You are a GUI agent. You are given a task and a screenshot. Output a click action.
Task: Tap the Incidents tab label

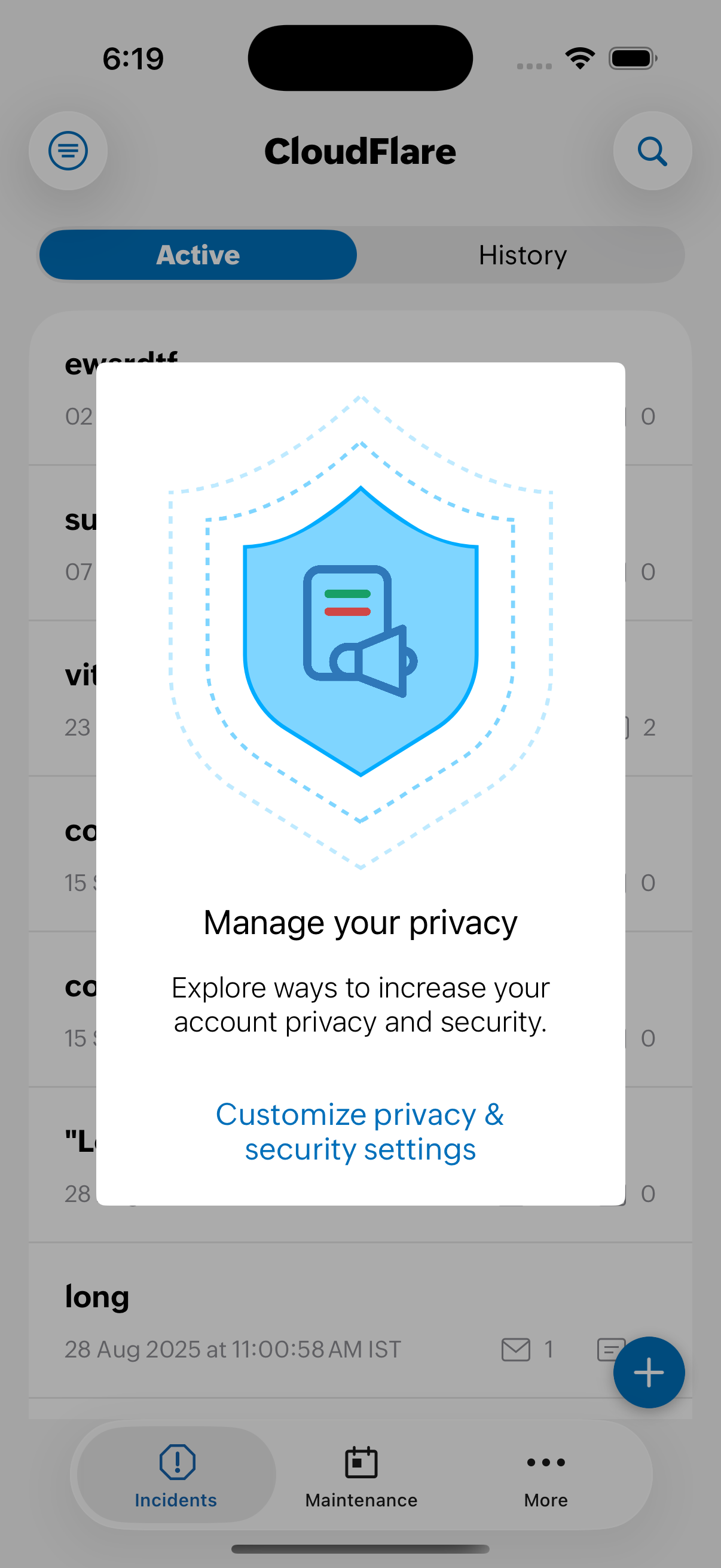[176, 1500]
